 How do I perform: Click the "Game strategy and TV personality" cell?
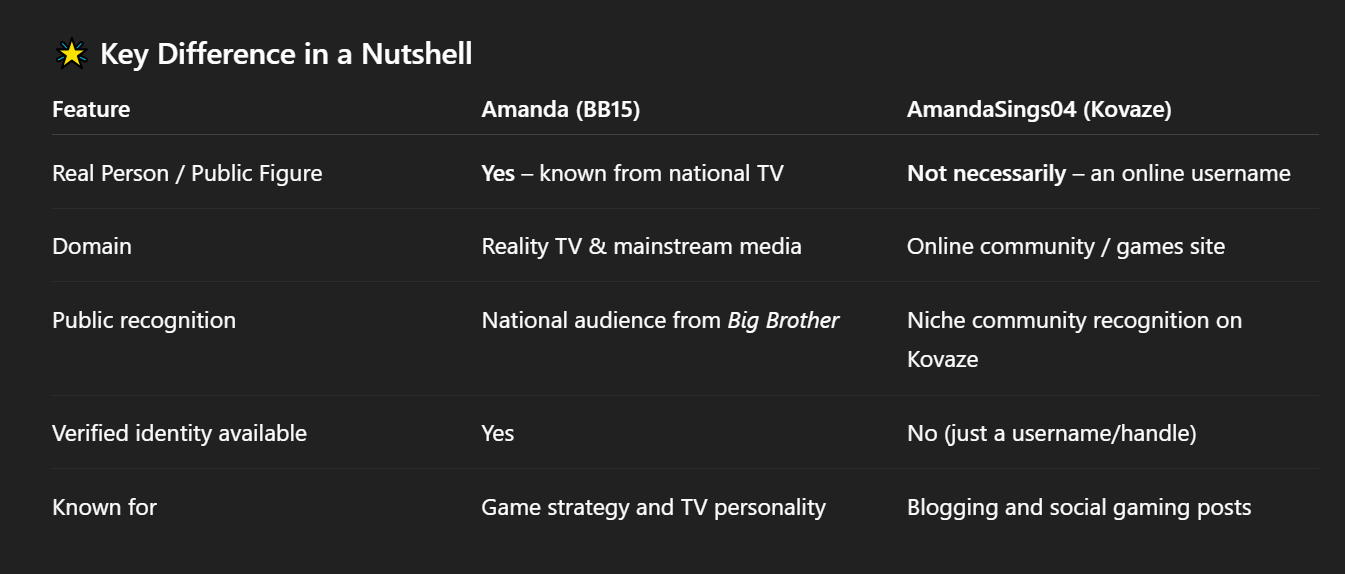pos(653,507)
